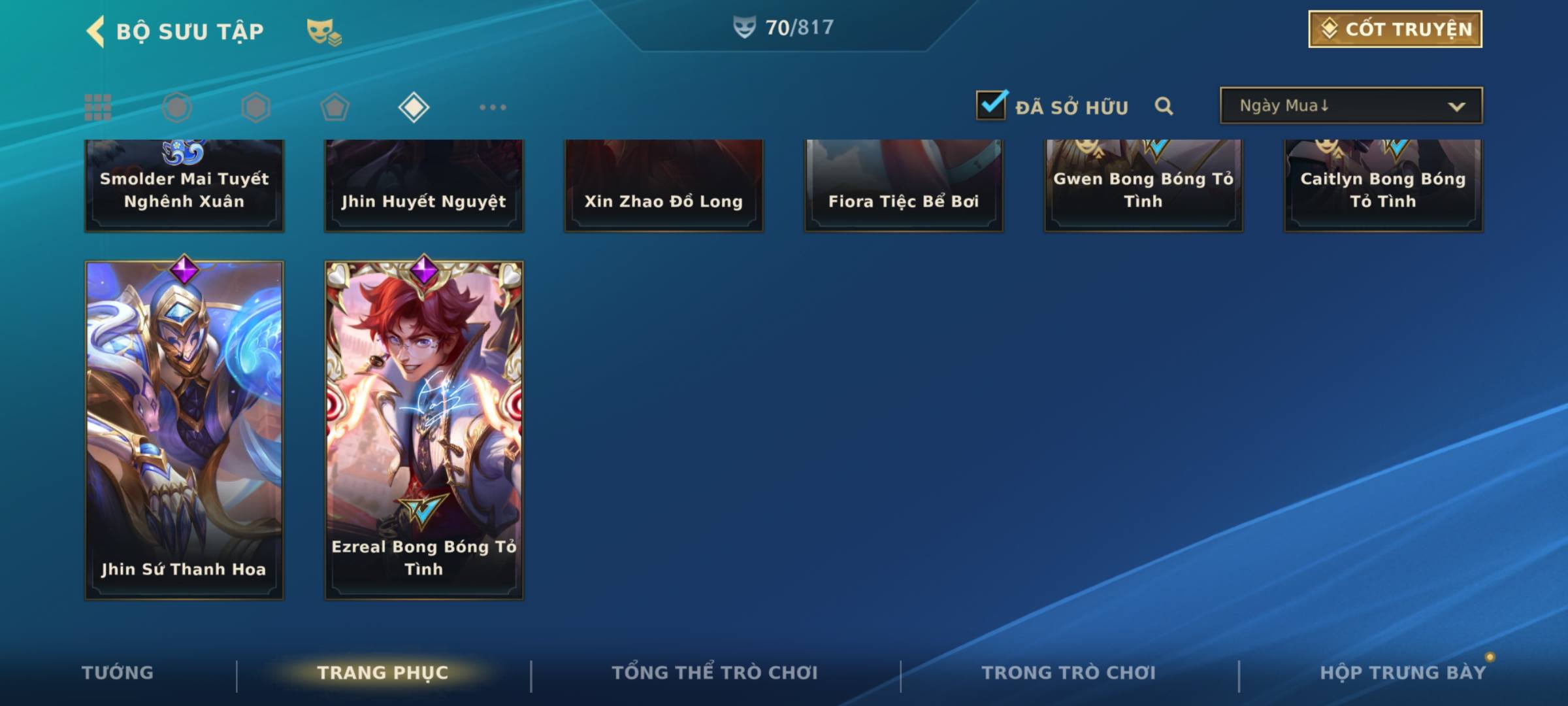Open the Ngày Mua sort dropdown
Viewport: 1568px width, 706px height.
point(1351,105)
